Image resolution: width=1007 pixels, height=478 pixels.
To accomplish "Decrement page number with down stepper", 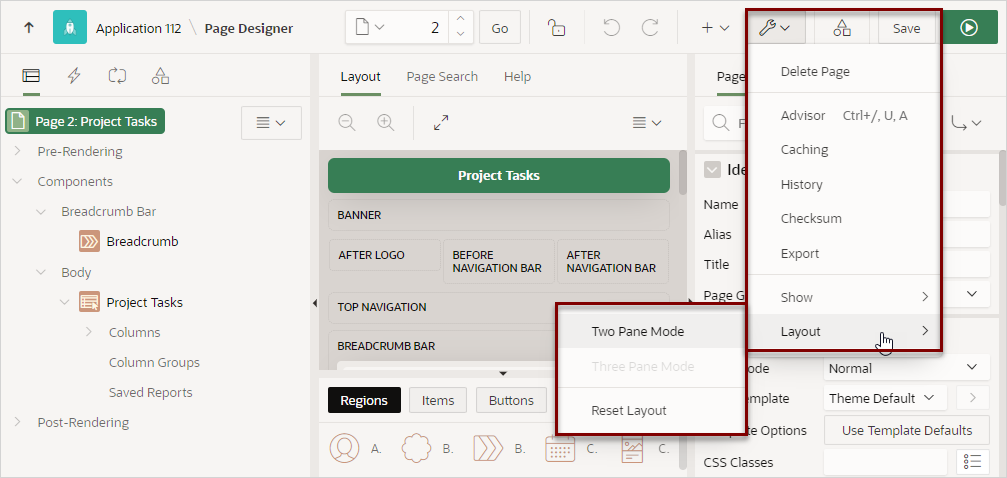I will click(460, 35).
